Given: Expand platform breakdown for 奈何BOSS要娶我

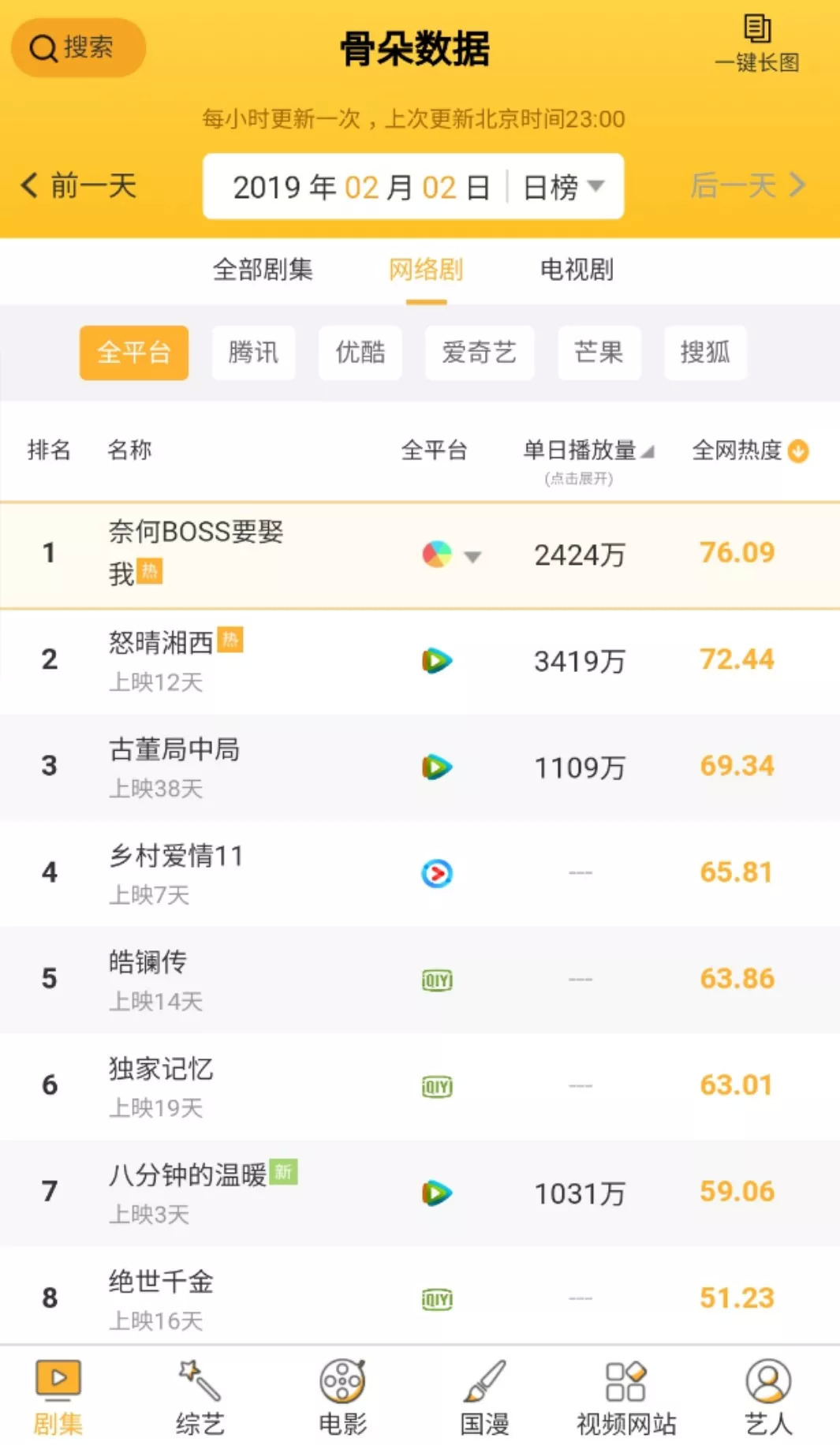Looking at the screenshot, I should 472,557.
